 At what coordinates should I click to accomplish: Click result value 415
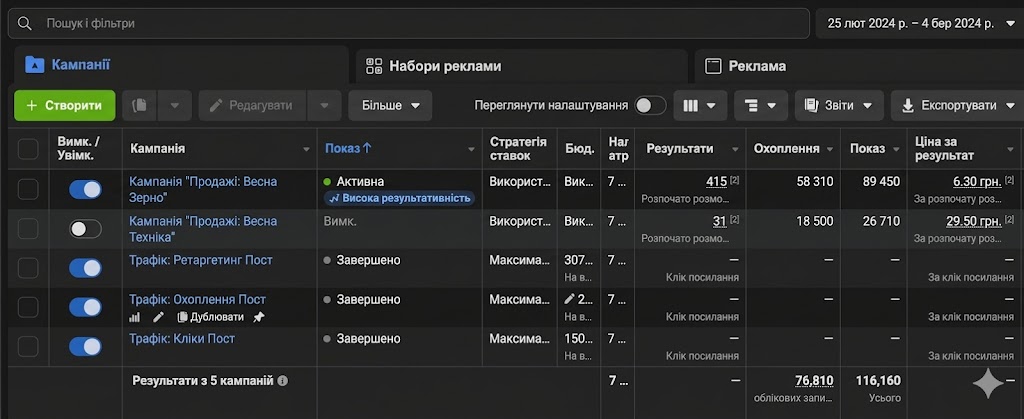click(716, 182)
